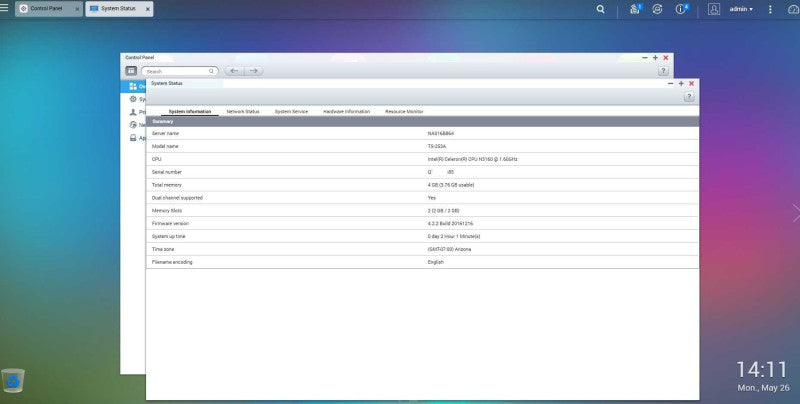This screenshot has width=800, height=404.
Task: Open the main hamburger menu
Action: [x=4, y=8]
